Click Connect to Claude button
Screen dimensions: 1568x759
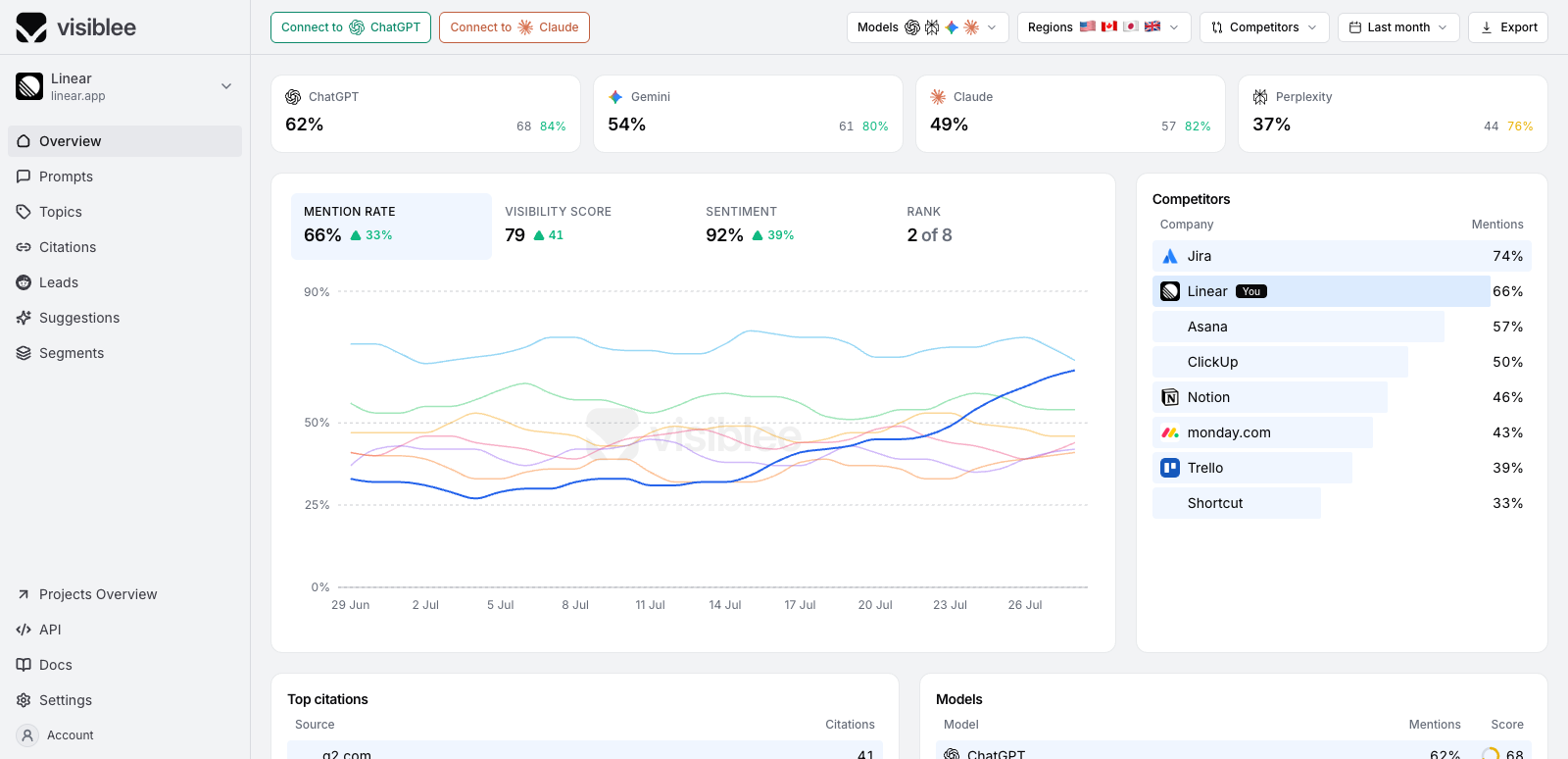click(x=514, y=27)
